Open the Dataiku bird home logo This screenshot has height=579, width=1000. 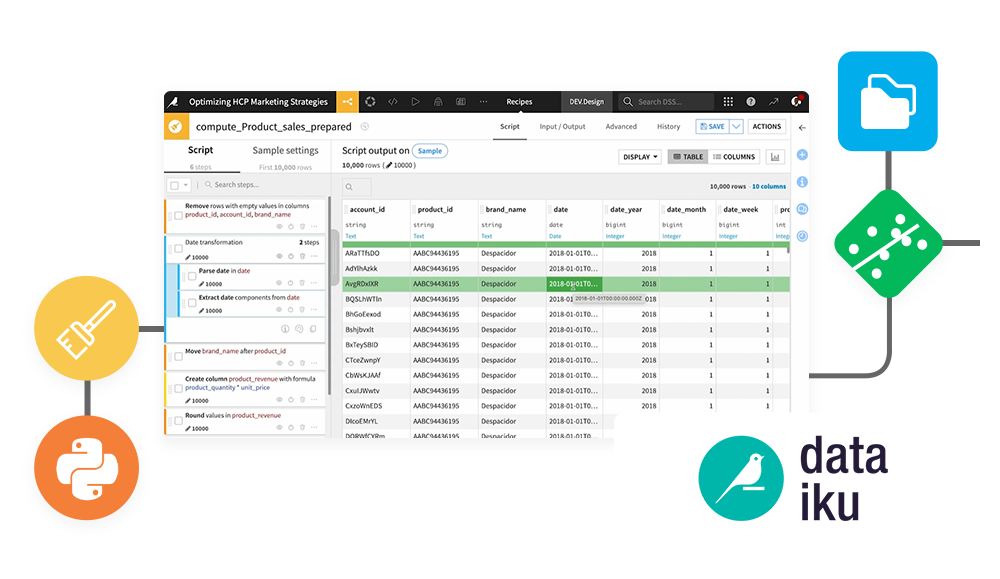[x=173, y=102]
